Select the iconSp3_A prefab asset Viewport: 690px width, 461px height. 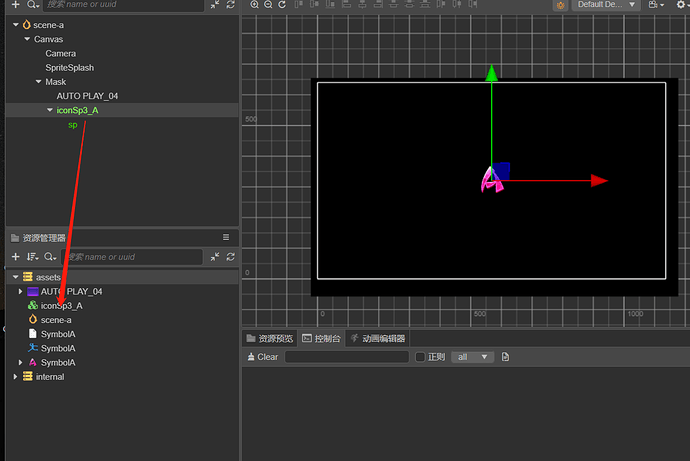pos(62,306)
